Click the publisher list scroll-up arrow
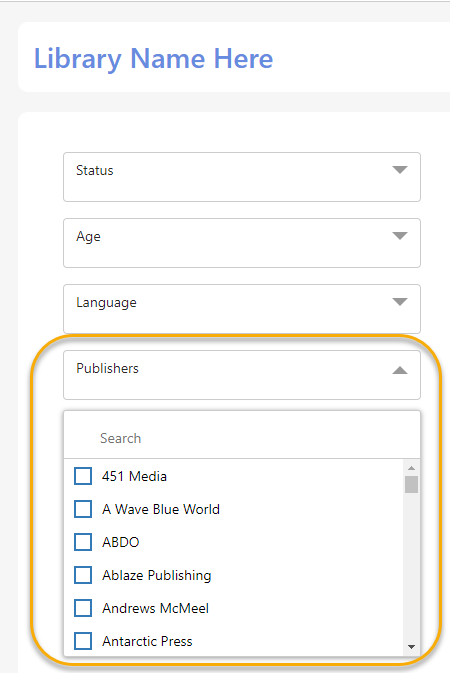 click(x=411, y=468)
